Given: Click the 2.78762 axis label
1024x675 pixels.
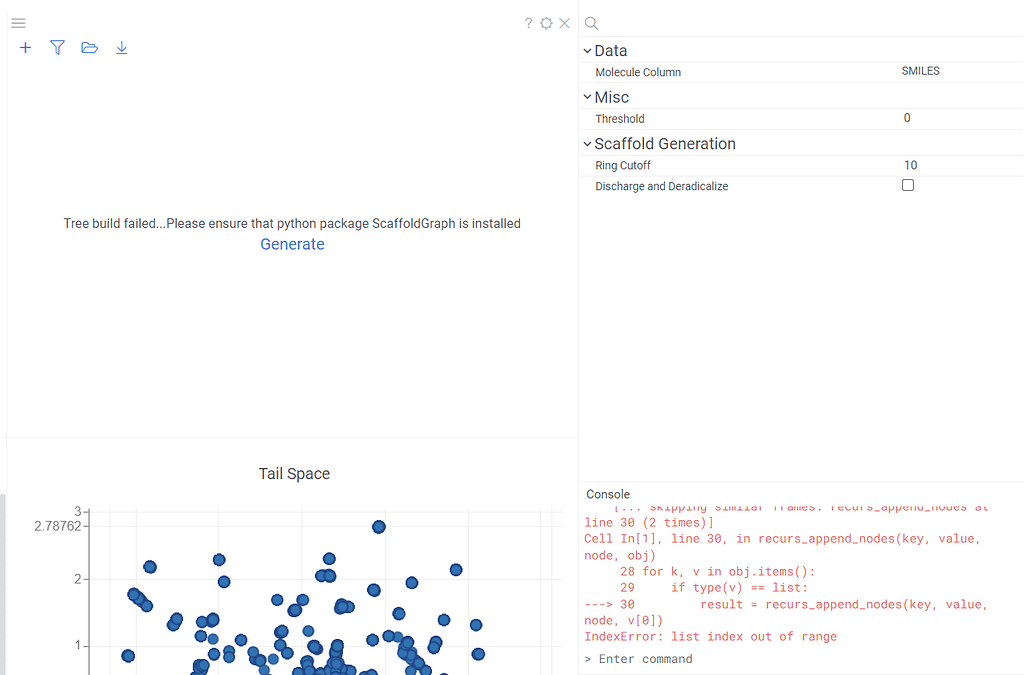Looking at the screenshot, I should tap(57, 526).
